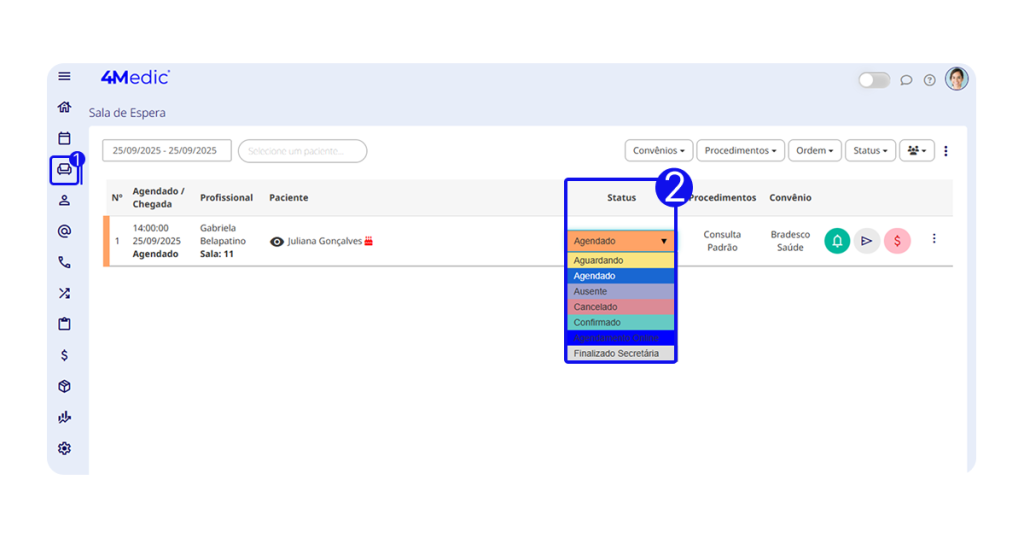Open the financial dollar icon in sidebar
This screenshot has width=1024, height=538.
click(65, 355)
